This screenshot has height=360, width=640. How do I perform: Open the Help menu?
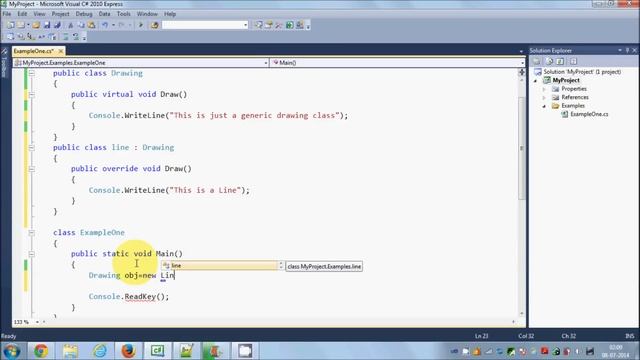[x=170, y=14]
